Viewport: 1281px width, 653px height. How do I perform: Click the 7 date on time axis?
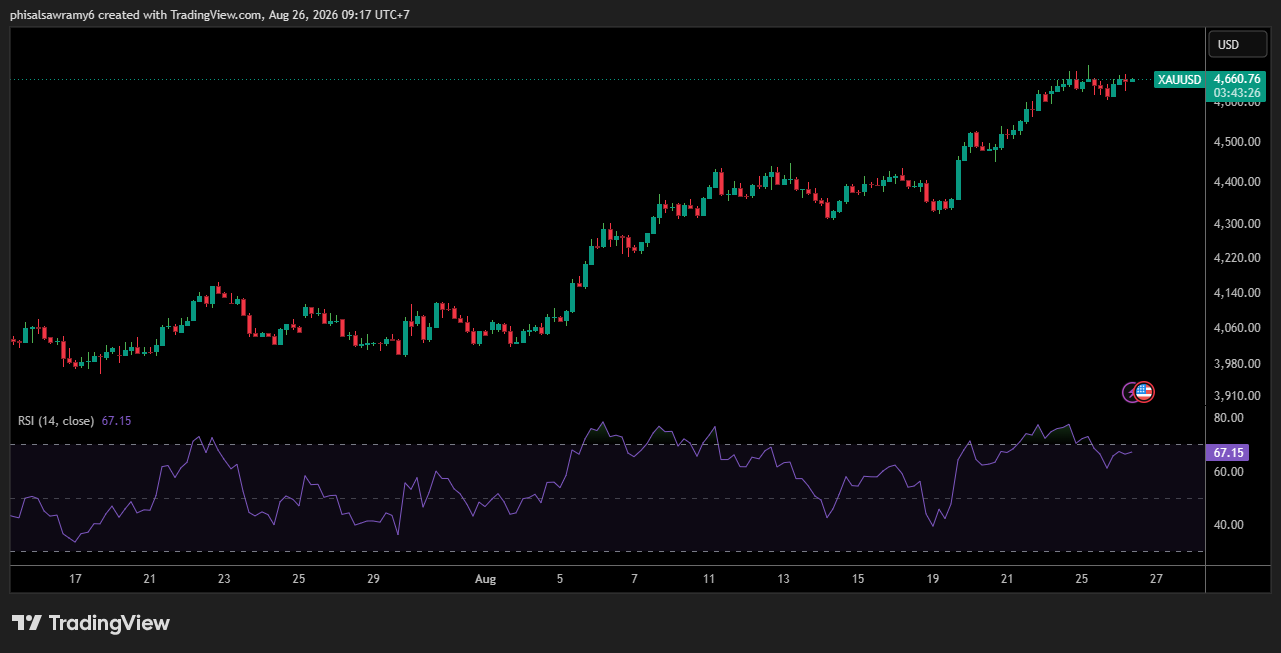tap(635, 579)
